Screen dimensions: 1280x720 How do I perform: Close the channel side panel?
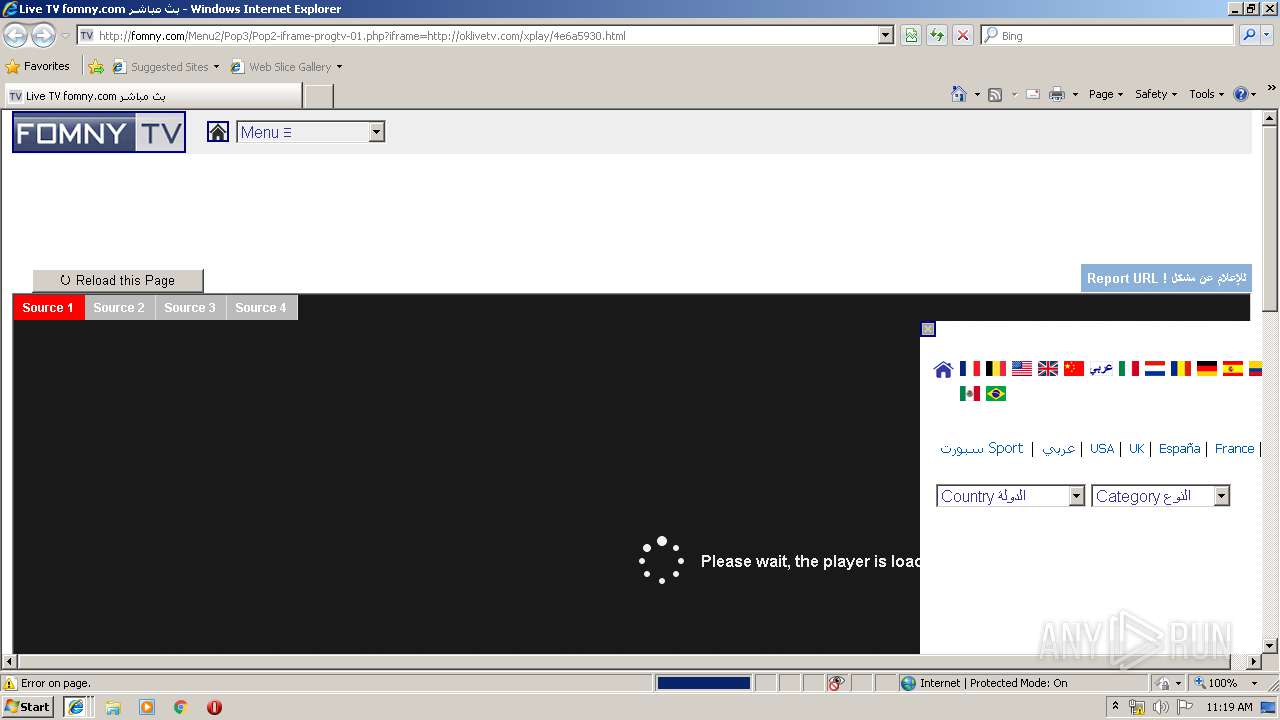tap(928, 329)
